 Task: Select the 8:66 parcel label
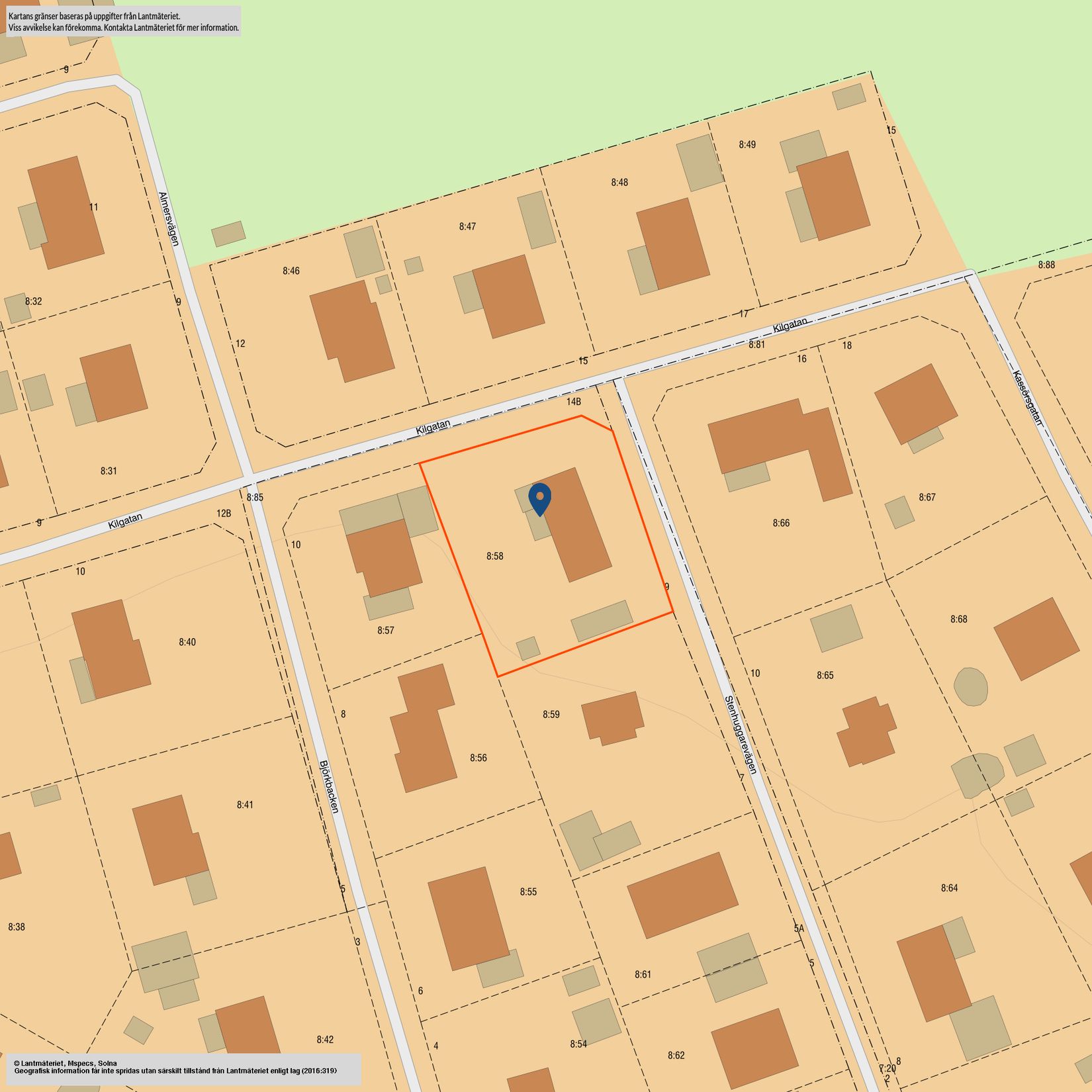point(781,523)
